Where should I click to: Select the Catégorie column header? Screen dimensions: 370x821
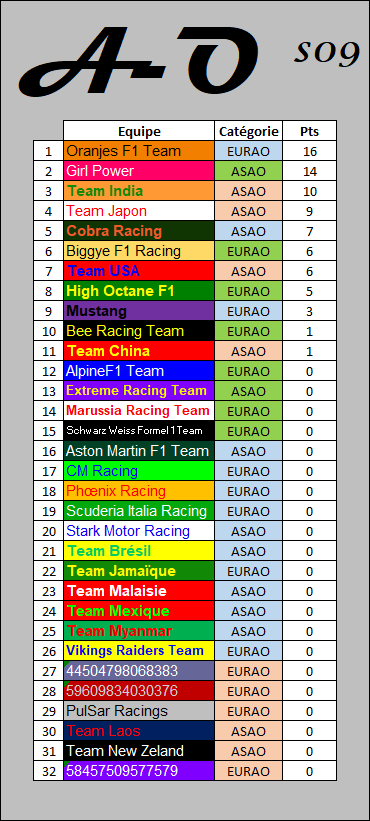click(249, 131)
